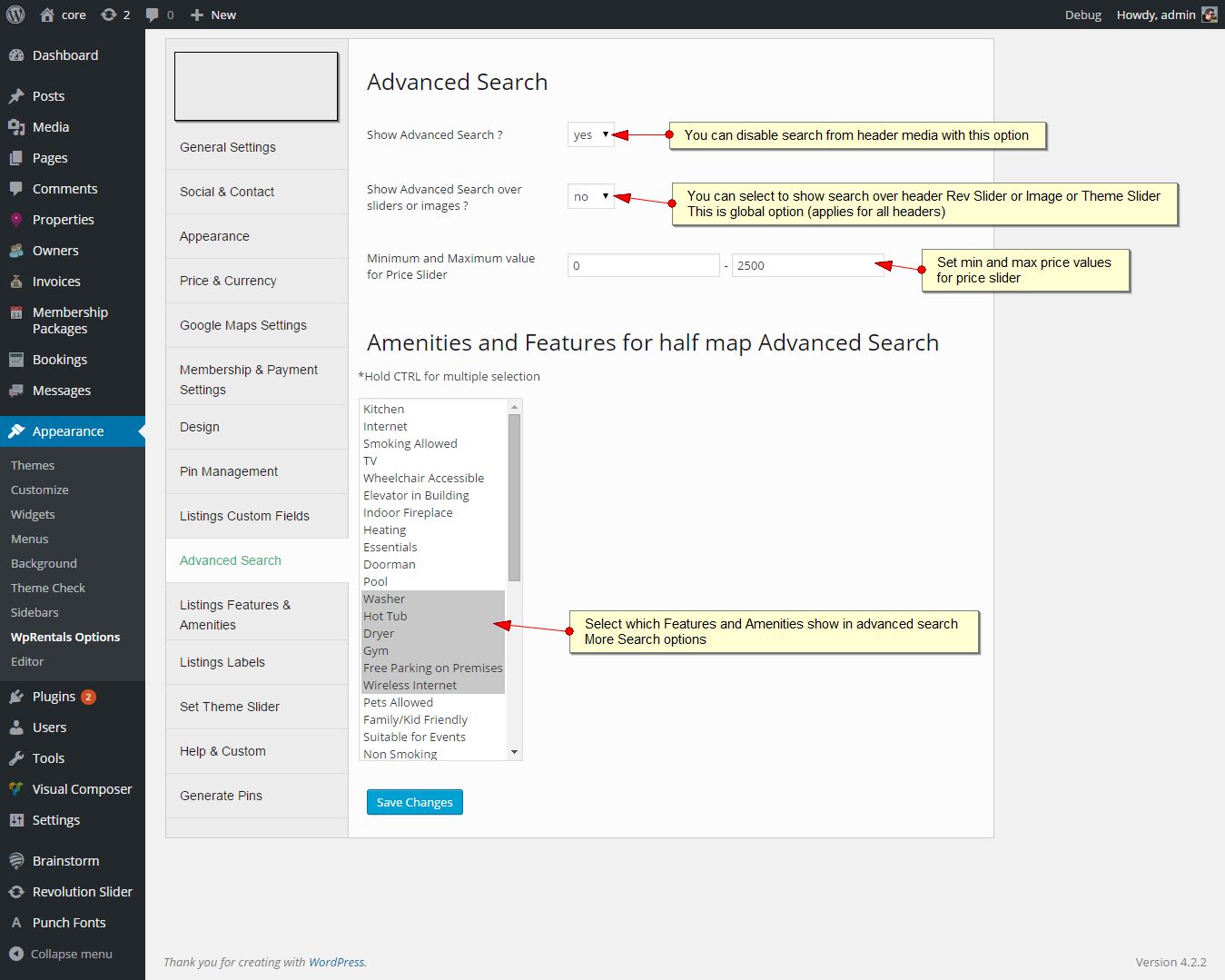Open the updates icon in admin bar
This screenshot has height=980, width=1225.
pos(109,15)
